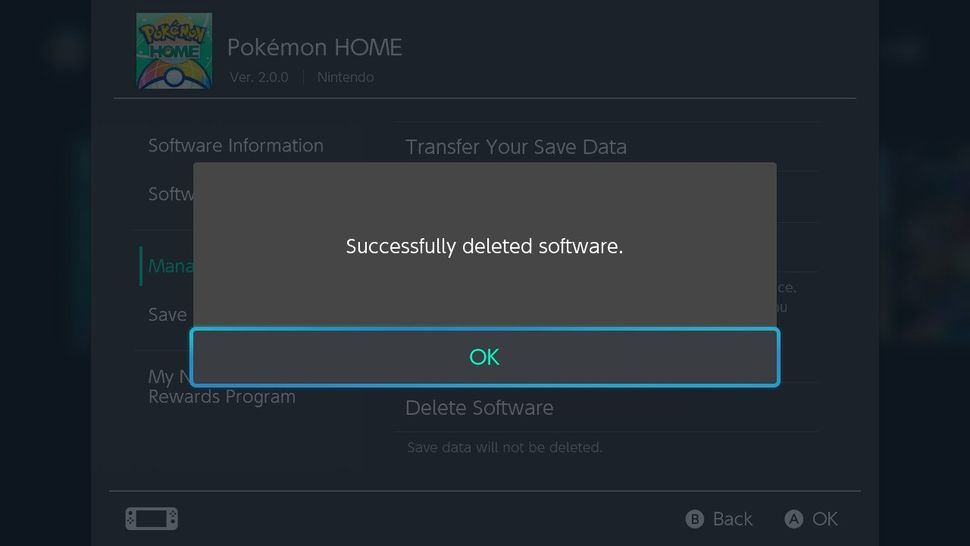This screenshot has height=546, width=970.
Task: Click the Ver. 2.0.0 version label
Action: (258, 77)
